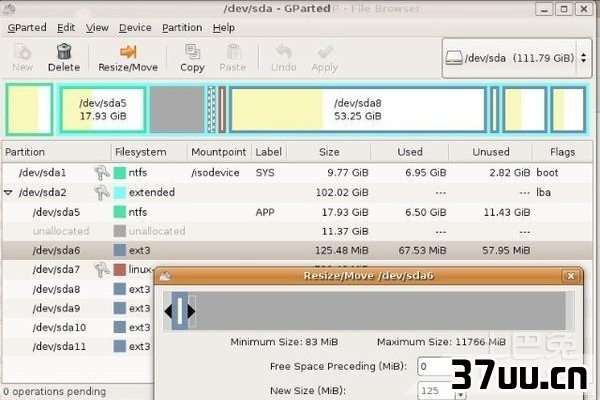Click the Copy toolbar icon
The image size is (600, 400).
click(x=192, y=52)
